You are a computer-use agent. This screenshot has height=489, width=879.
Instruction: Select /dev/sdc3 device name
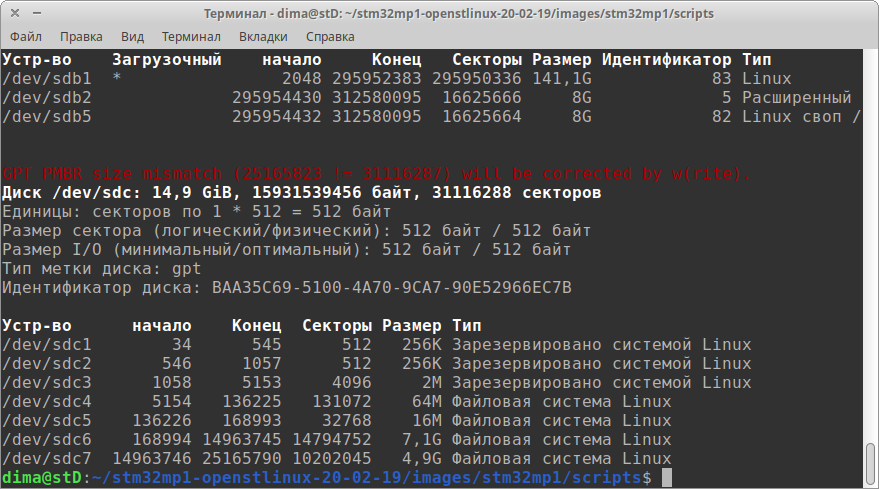[47, 382]
